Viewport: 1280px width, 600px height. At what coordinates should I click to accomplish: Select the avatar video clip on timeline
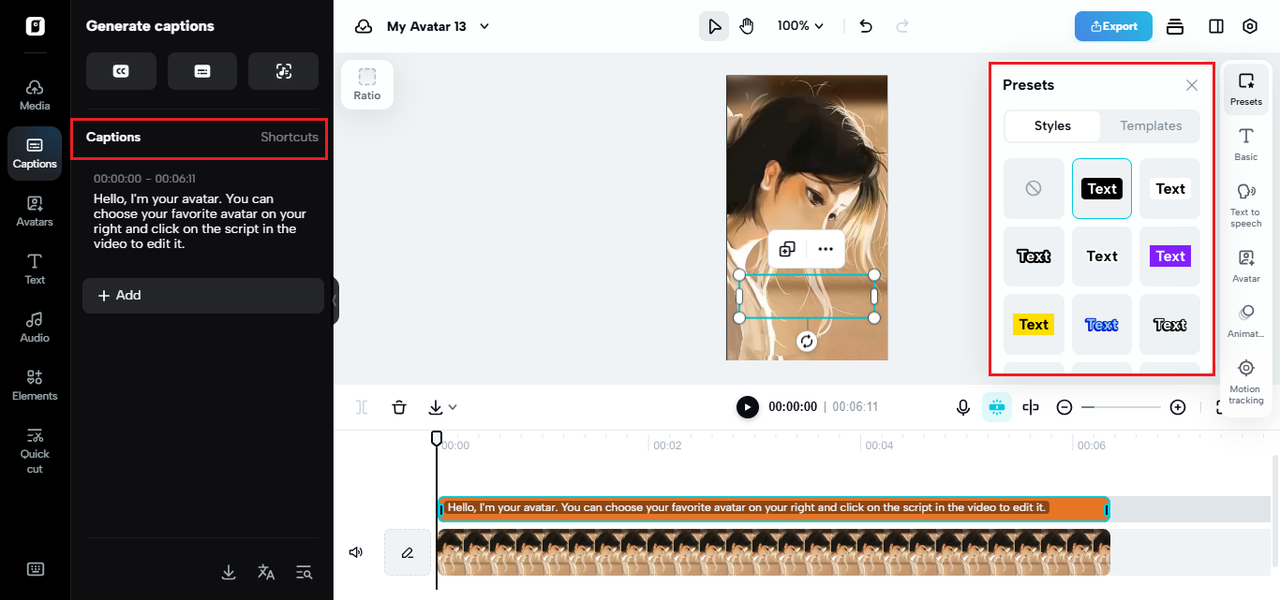[x=774, y=552]
